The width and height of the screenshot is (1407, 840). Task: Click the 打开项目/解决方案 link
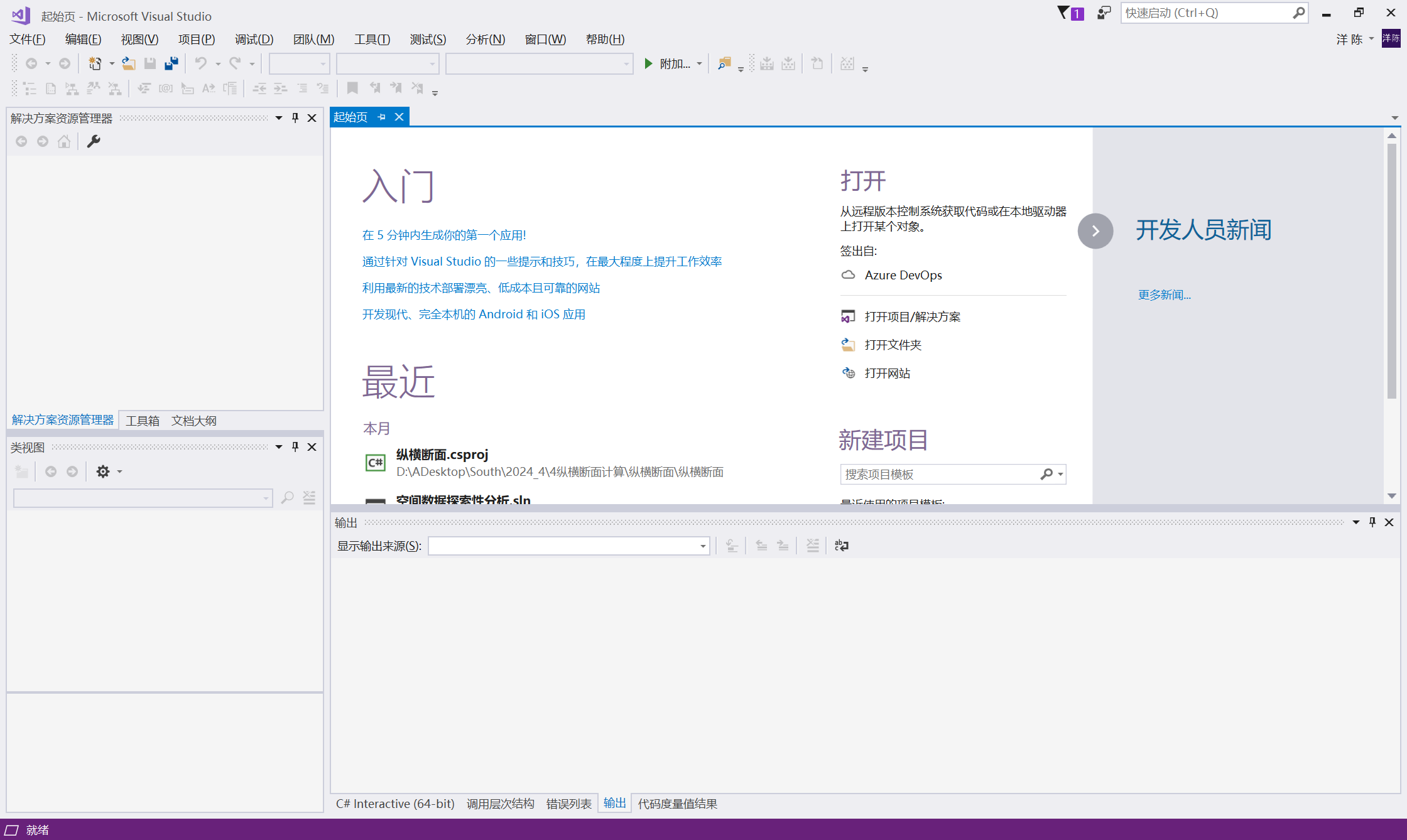[913, 316]
